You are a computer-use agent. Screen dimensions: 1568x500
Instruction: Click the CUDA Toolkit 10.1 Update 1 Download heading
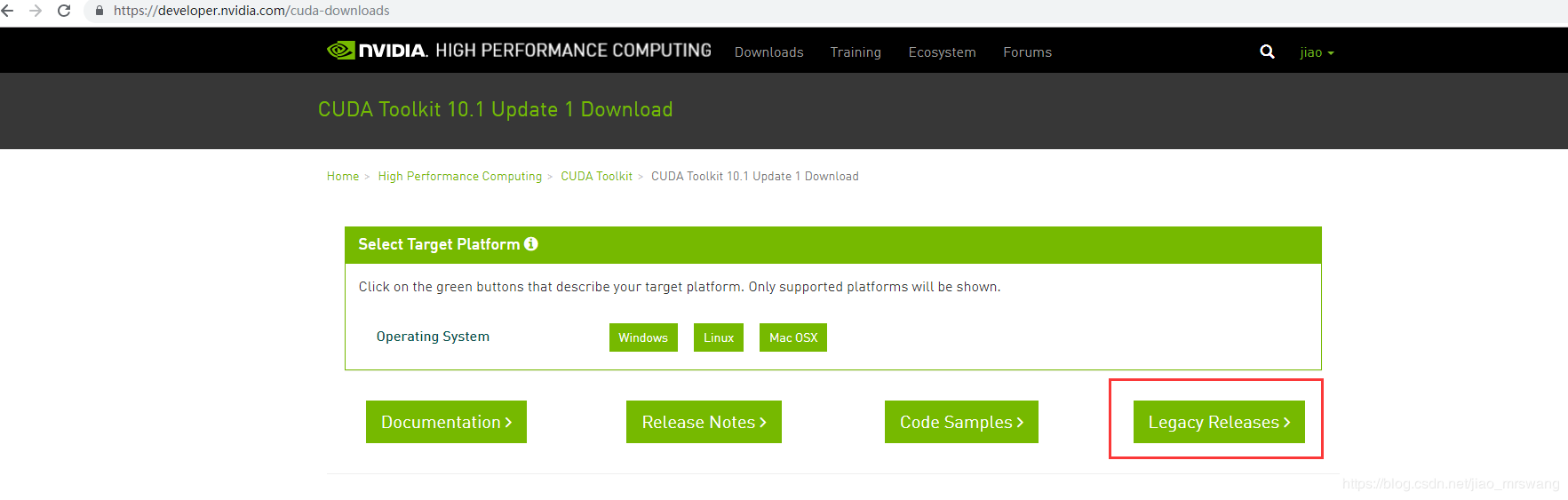click(496, 109)
